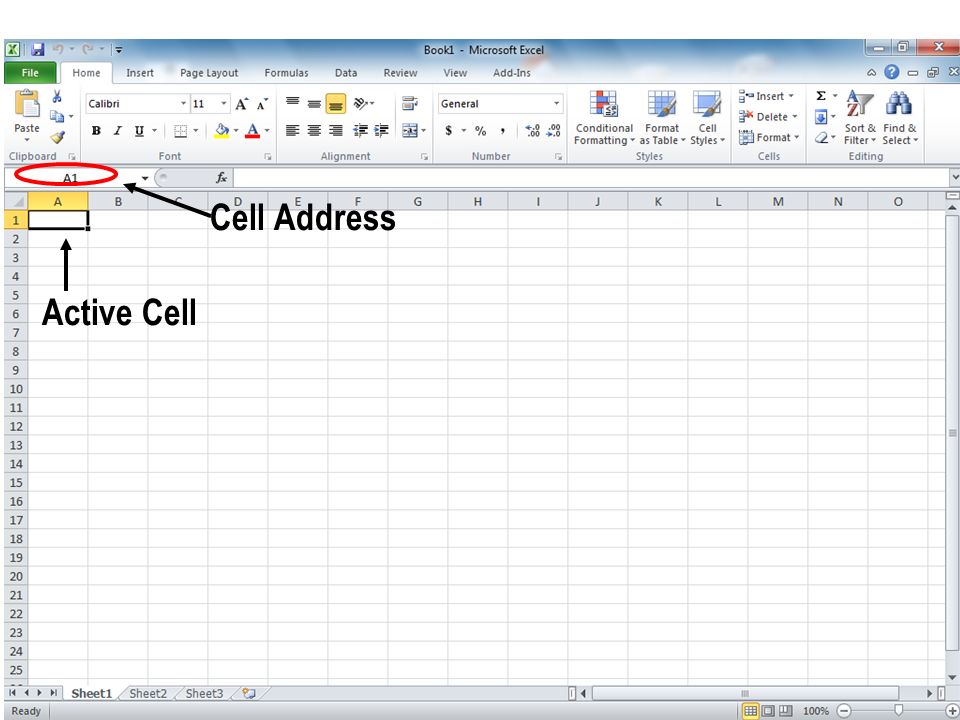Click Decrease Indent icon
This screenshot has height=720, width=960.
(x=361, y=130)
